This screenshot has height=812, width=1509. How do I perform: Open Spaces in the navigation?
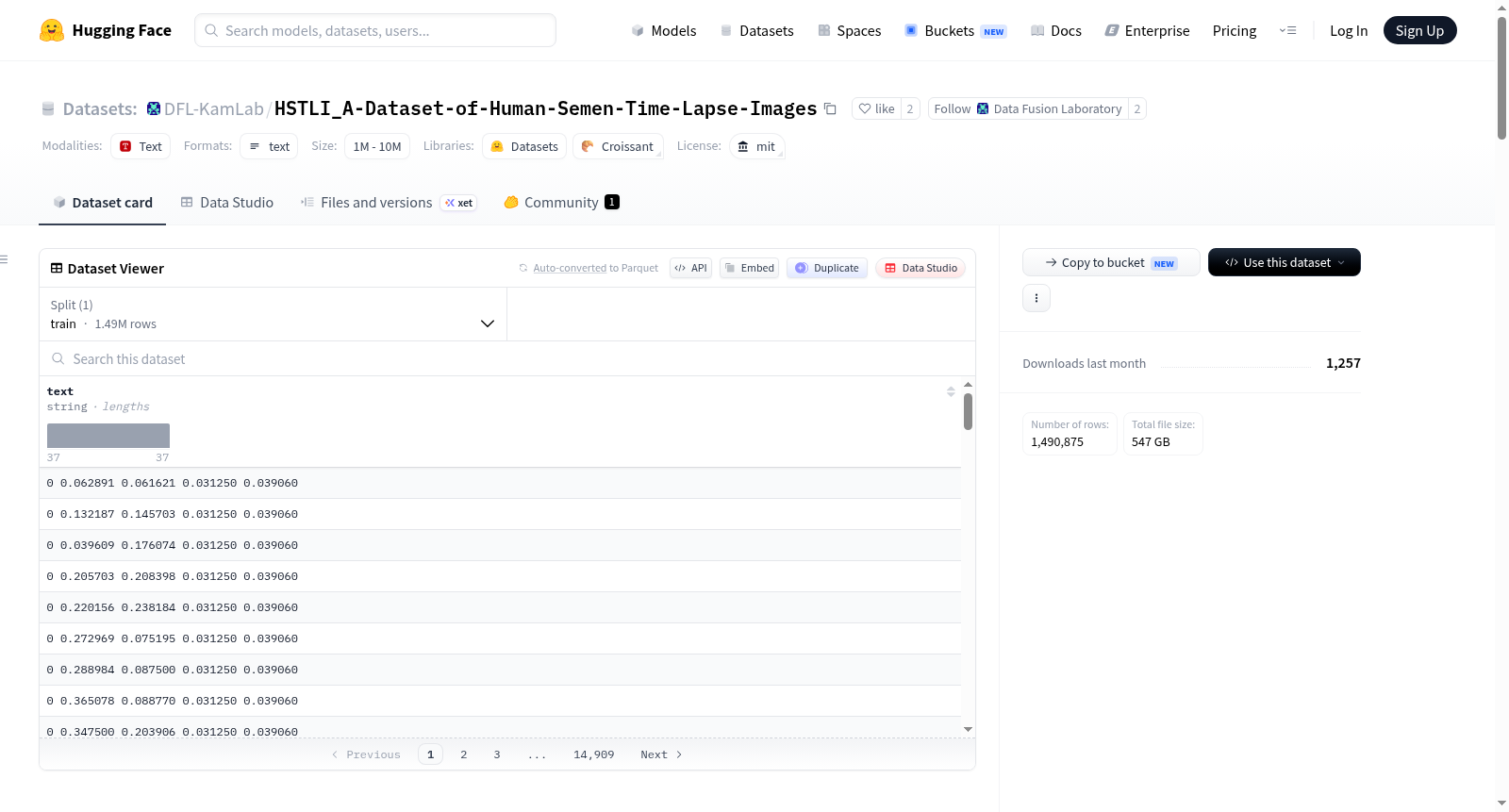(x=849, y=31)
